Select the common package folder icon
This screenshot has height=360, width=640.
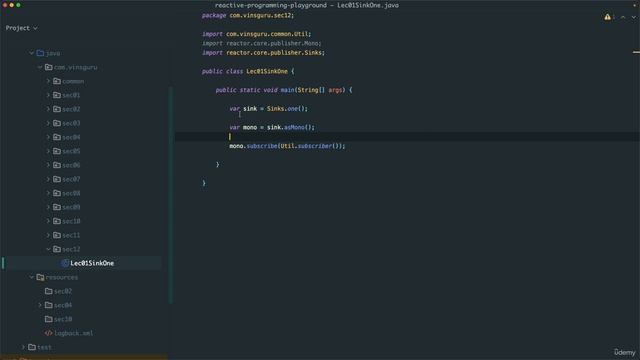pyautogui.click(x=57, y=81)
